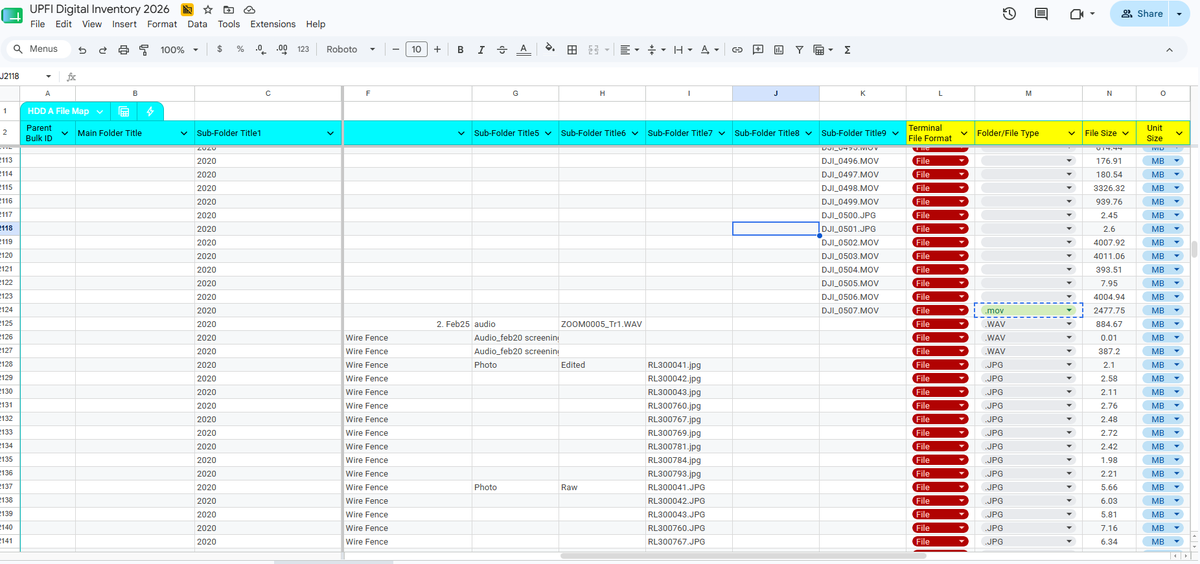View cloud document status
Image resolution: width=1200 pixels, height=564 pixels.
(249, 9)
